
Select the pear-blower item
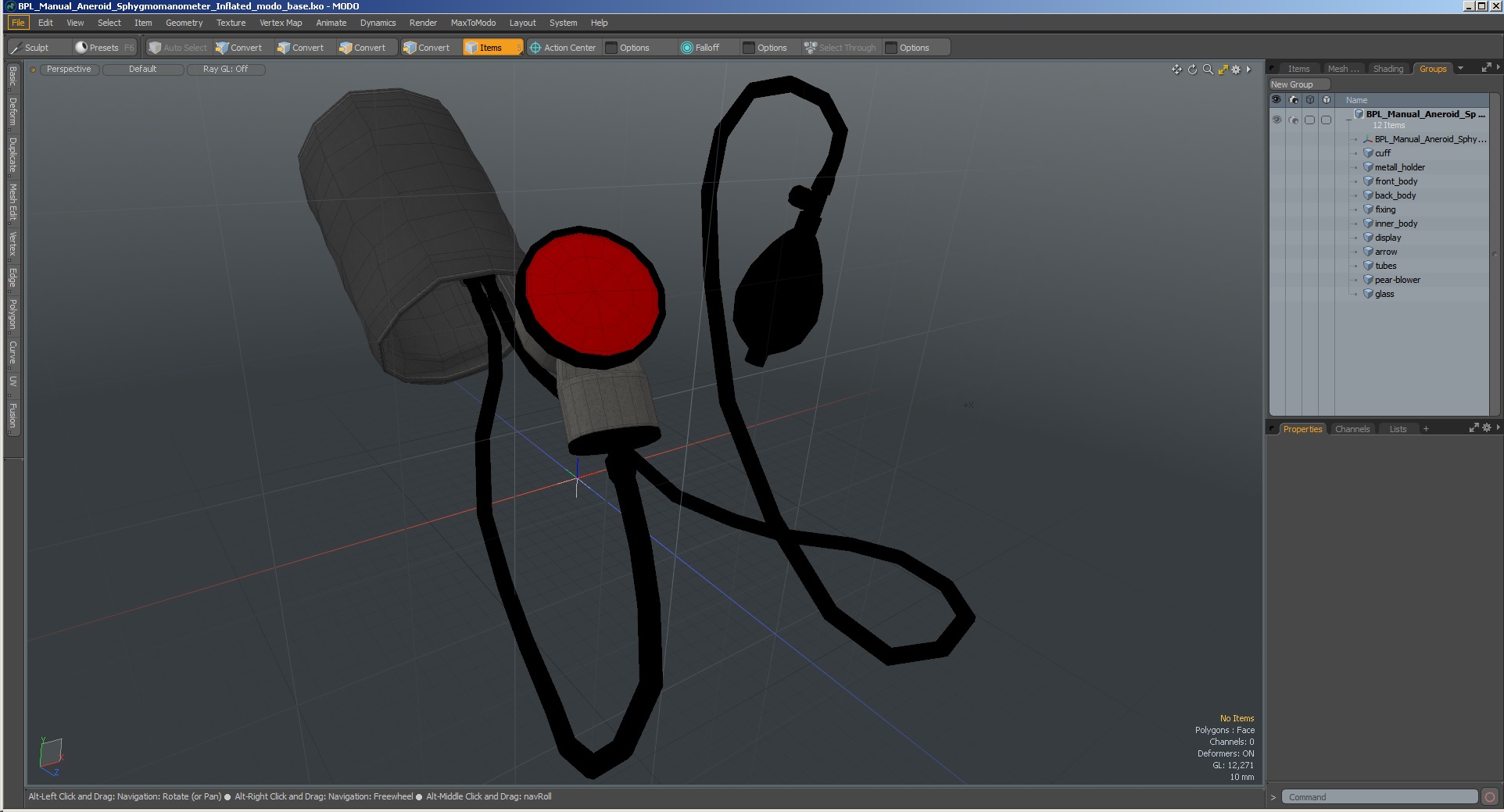point(1397,280)
